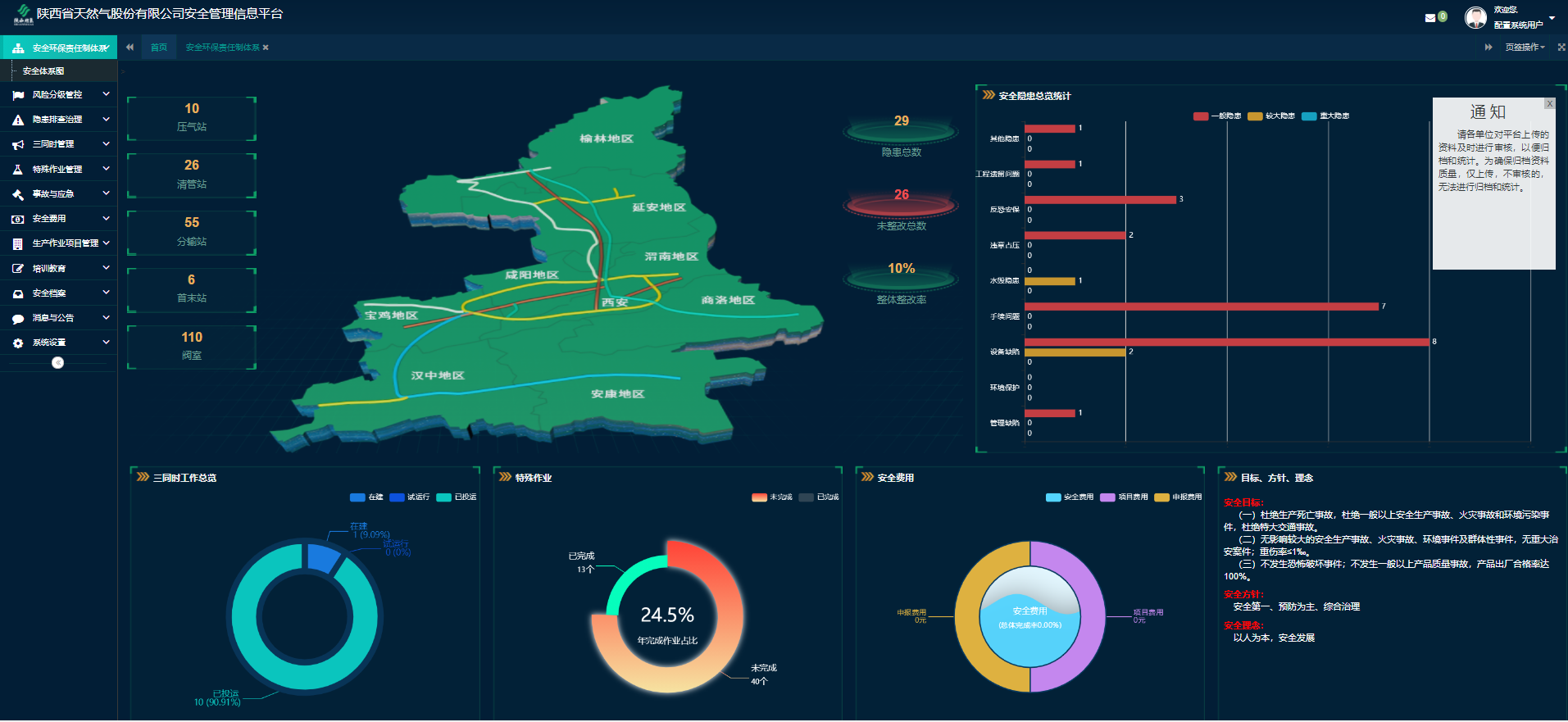This screenshot has width=1568, height=722.
Task: Expand the 生产作业项目管理 menu
Action: 58,243
